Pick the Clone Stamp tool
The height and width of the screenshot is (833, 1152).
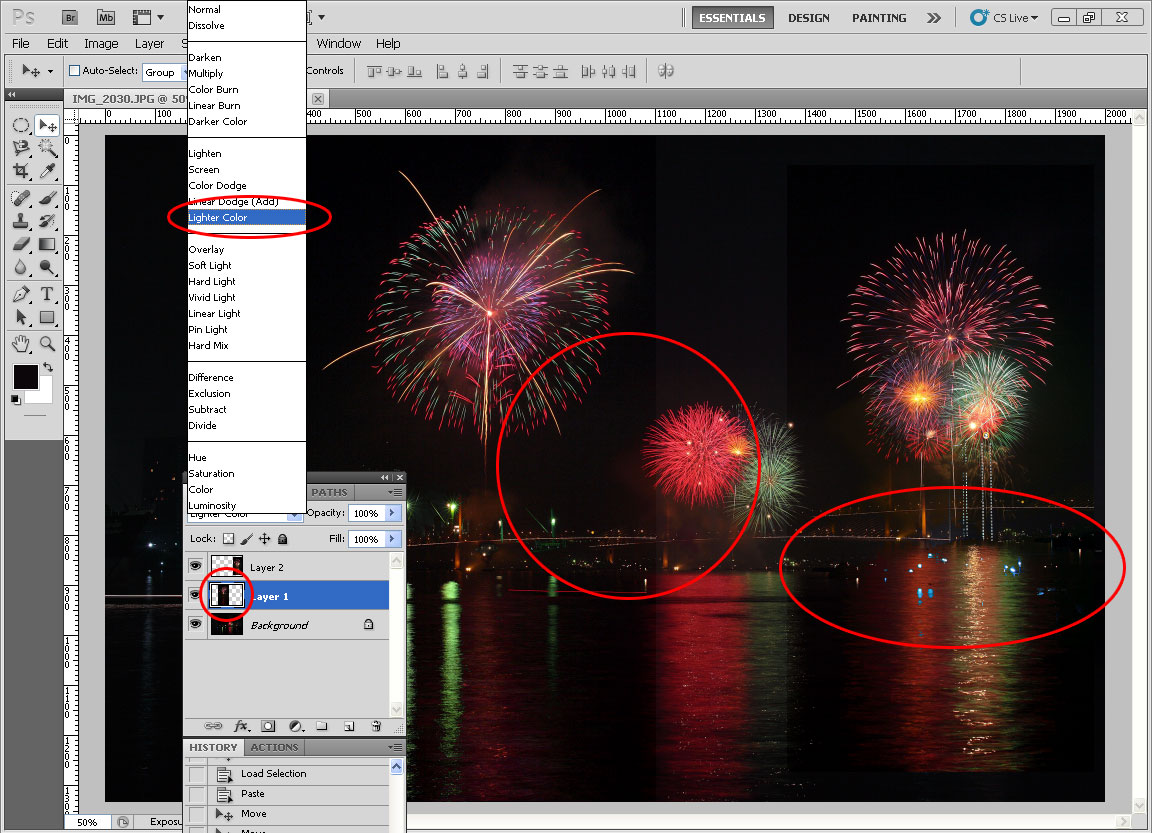(x=21, y=221)
